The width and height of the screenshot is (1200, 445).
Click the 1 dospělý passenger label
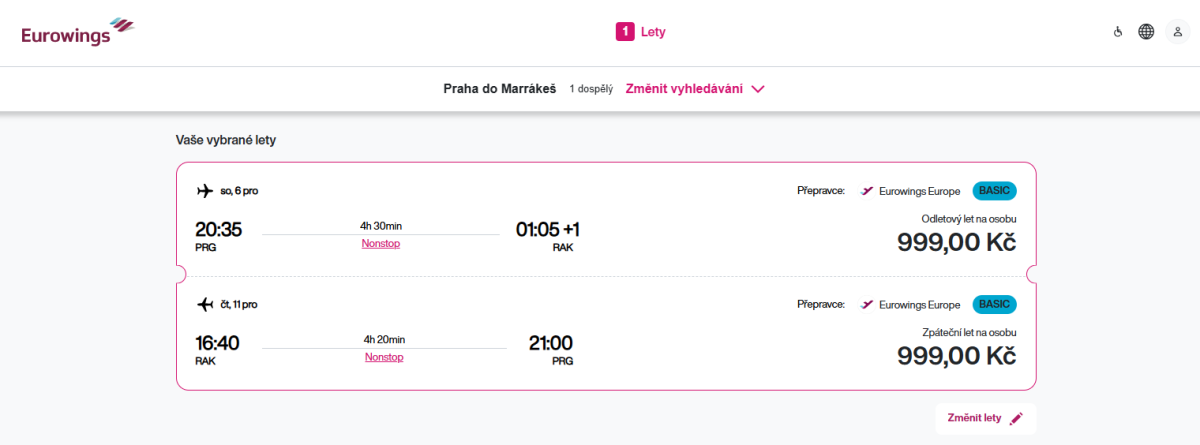pos(590,89)
